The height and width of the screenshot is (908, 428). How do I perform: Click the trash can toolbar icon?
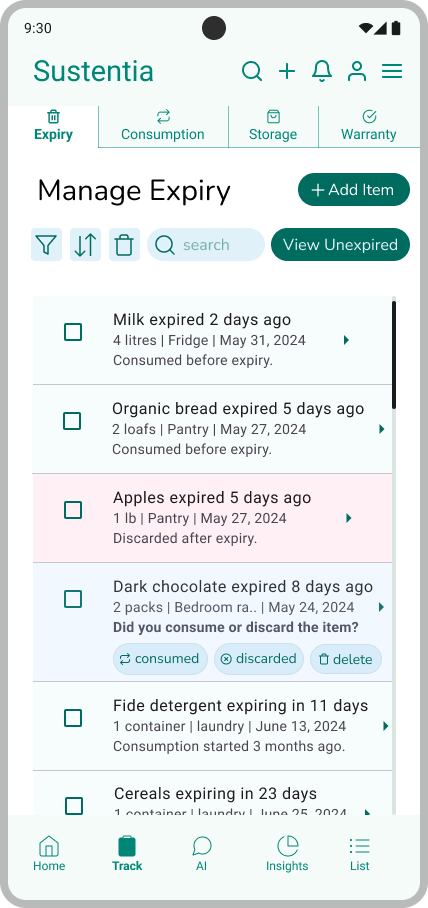[x=124, y=245]
